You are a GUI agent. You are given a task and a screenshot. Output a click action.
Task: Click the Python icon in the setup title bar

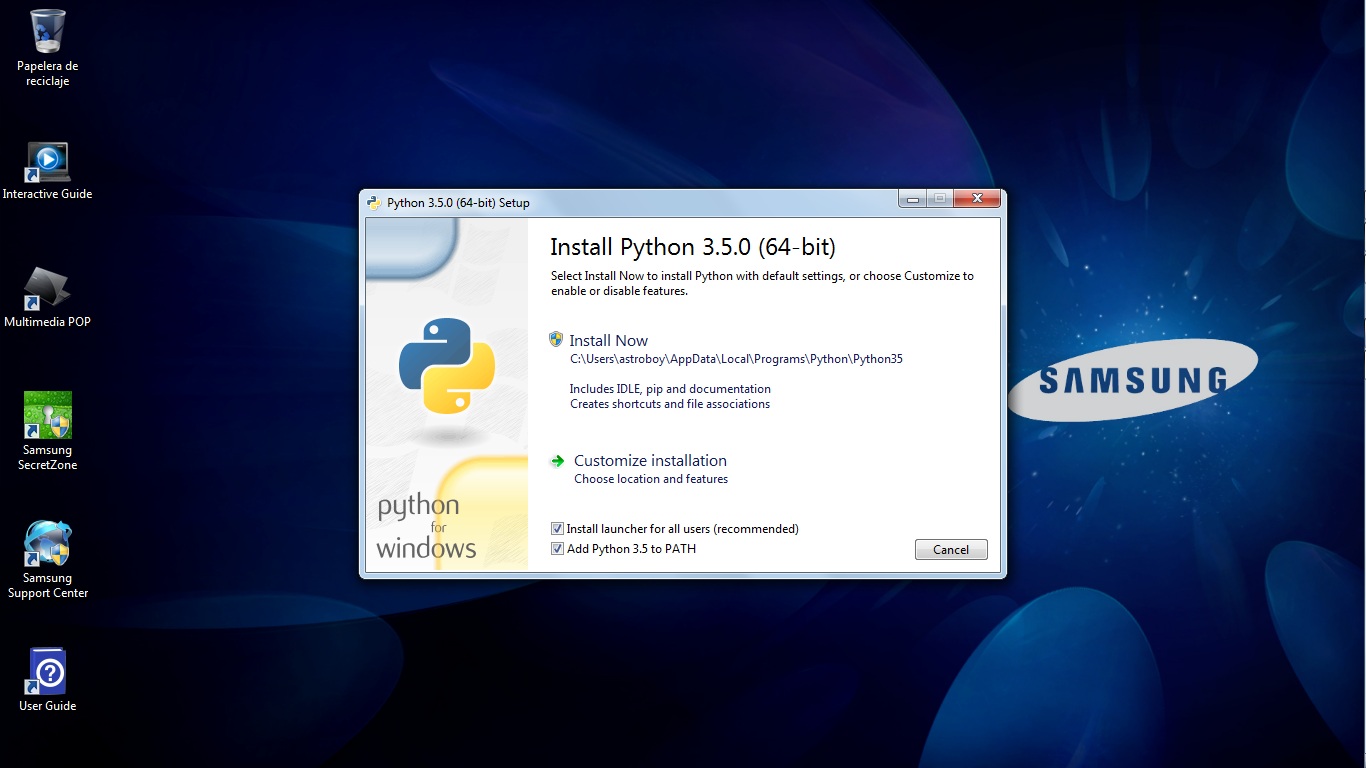point(374,202)
